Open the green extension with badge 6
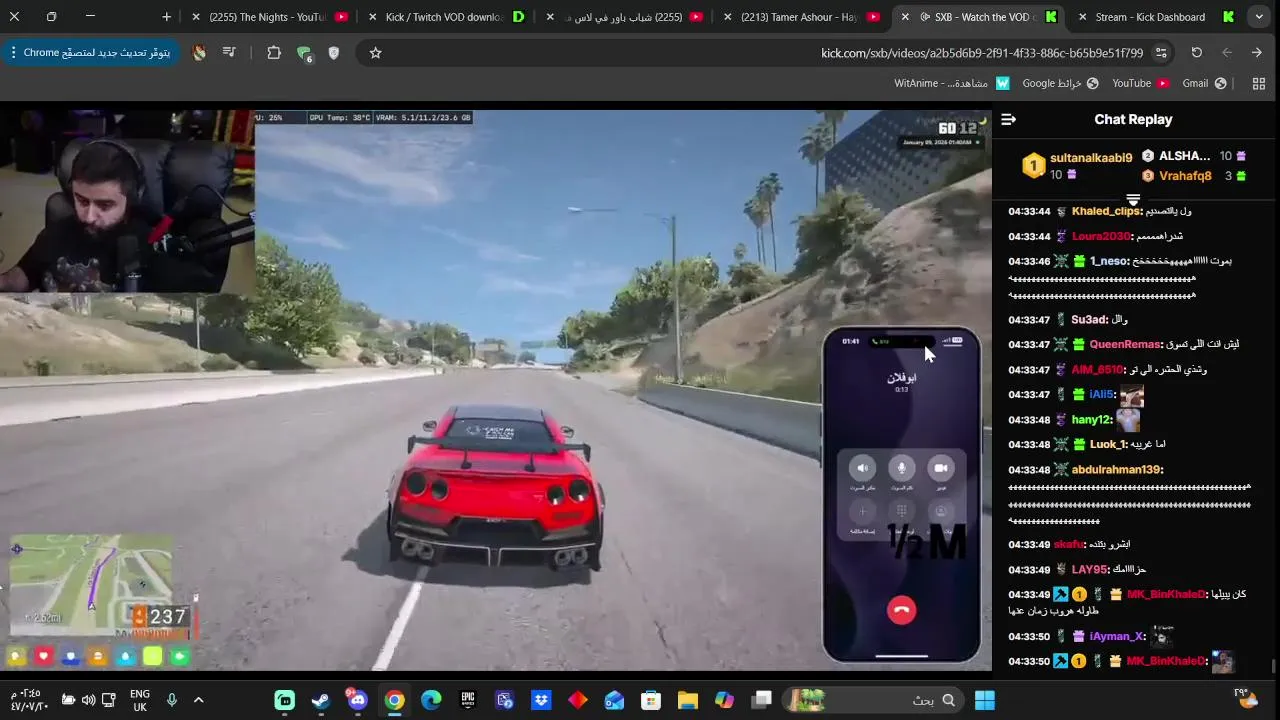This screenshot has height=720, width=1280. point(304,54)
